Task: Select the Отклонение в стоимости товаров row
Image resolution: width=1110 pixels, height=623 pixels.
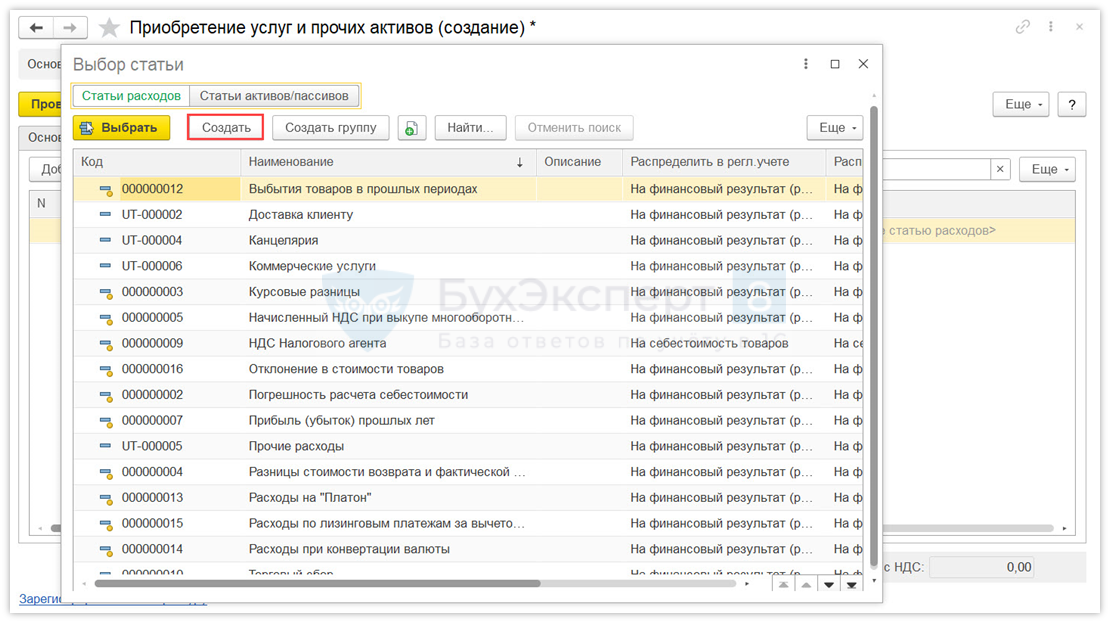Action: (468, 369)
